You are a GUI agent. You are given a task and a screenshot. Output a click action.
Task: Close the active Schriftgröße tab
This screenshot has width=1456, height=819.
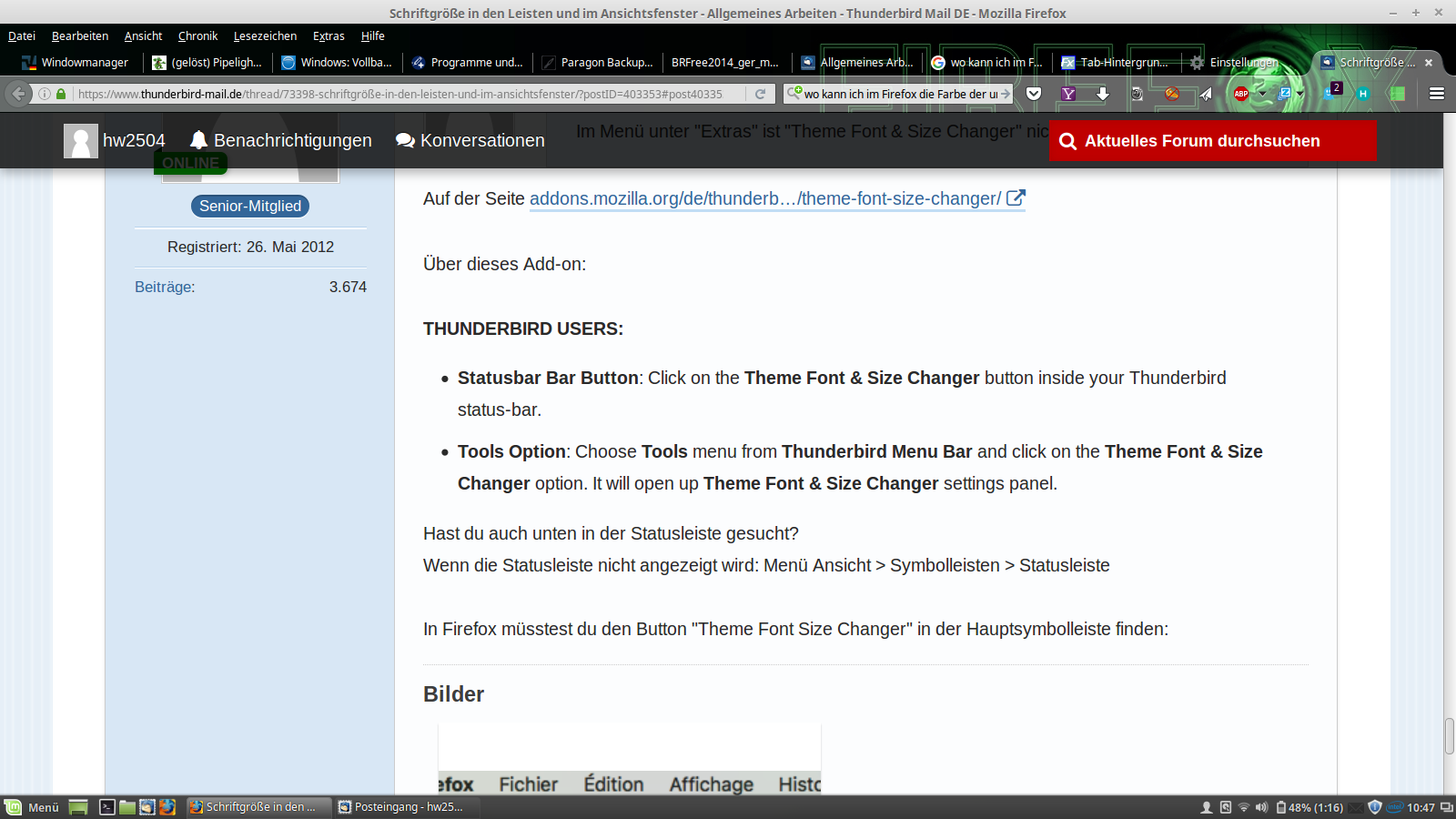[1429, 63]
